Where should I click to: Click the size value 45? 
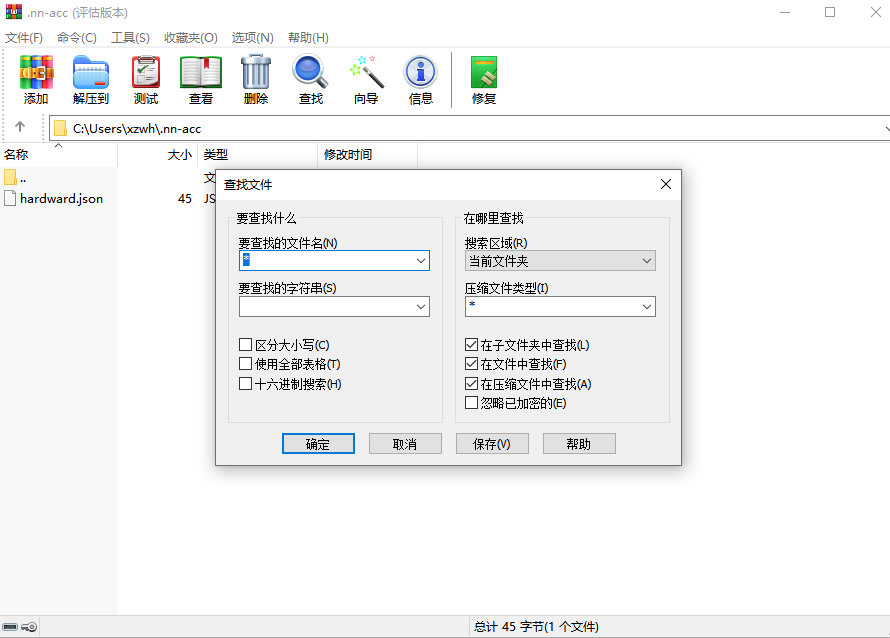click(x=185, y=199)
